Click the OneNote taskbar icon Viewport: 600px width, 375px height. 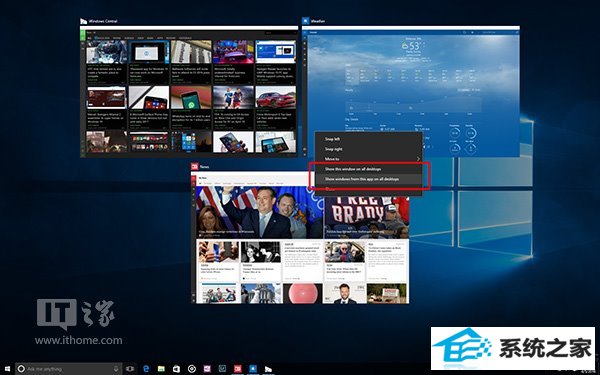[207, 369]
